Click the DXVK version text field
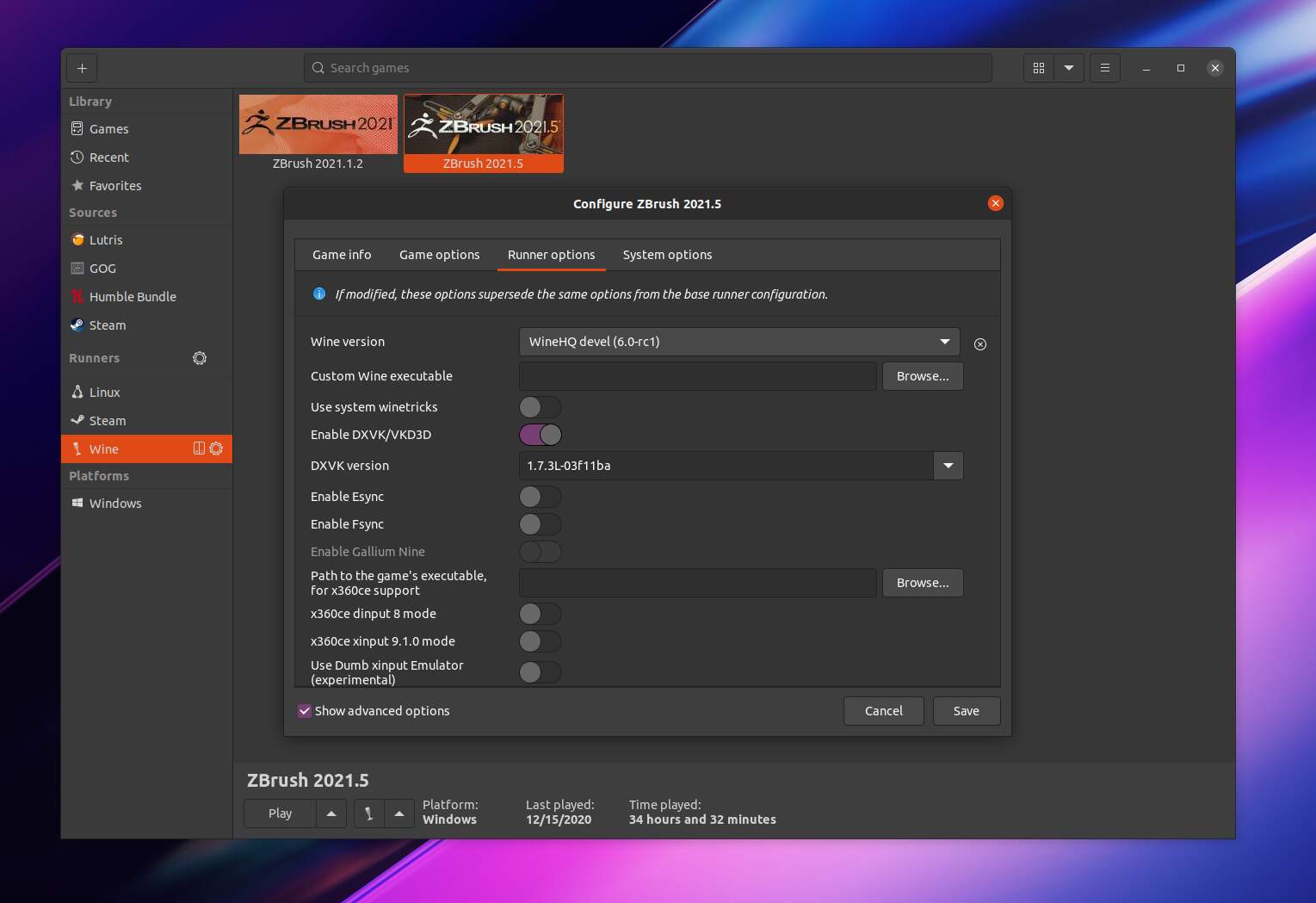 pyautogui.click(x=726, y=466)
